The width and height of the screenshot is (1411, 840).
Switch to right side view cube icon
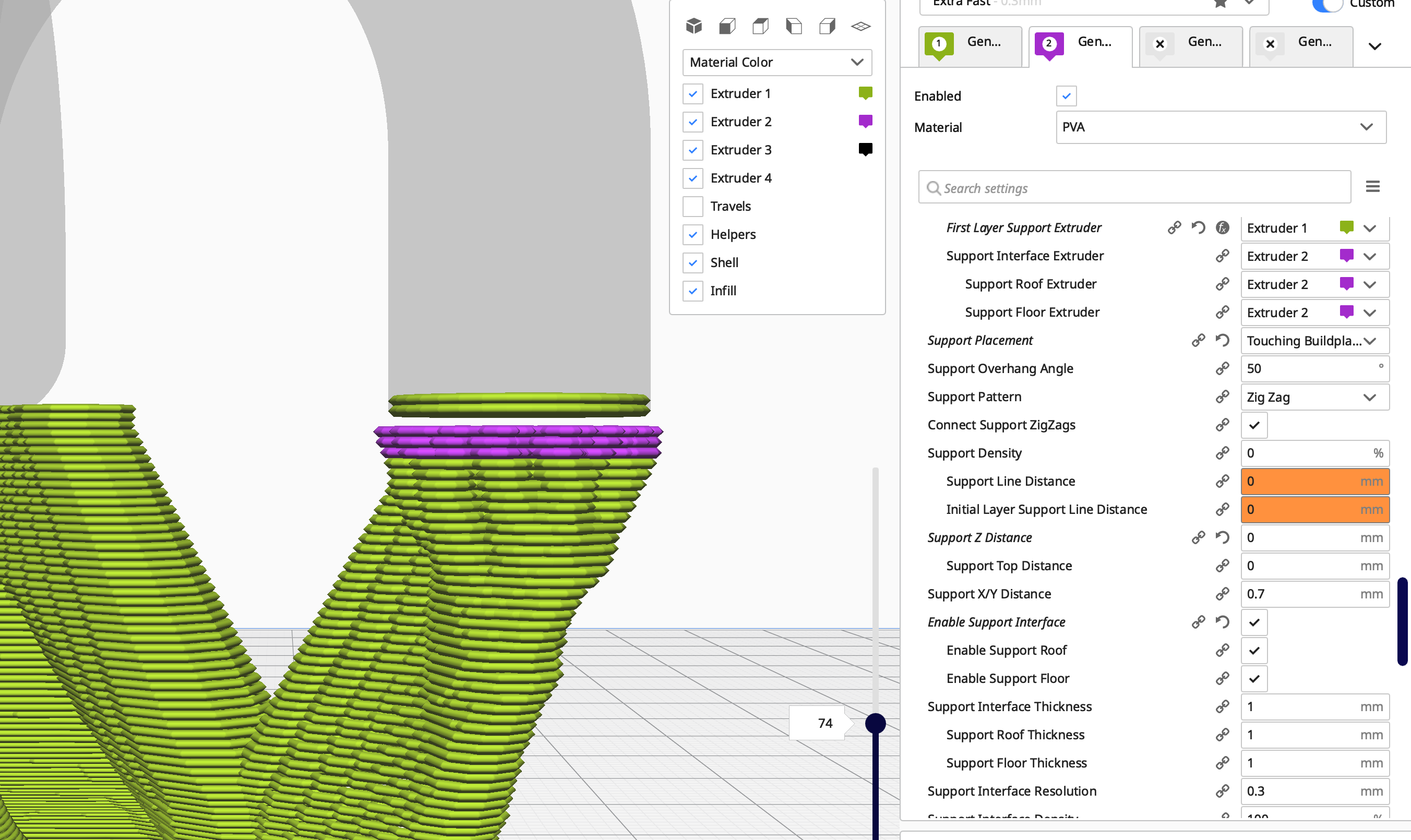(x=828, y=26)
